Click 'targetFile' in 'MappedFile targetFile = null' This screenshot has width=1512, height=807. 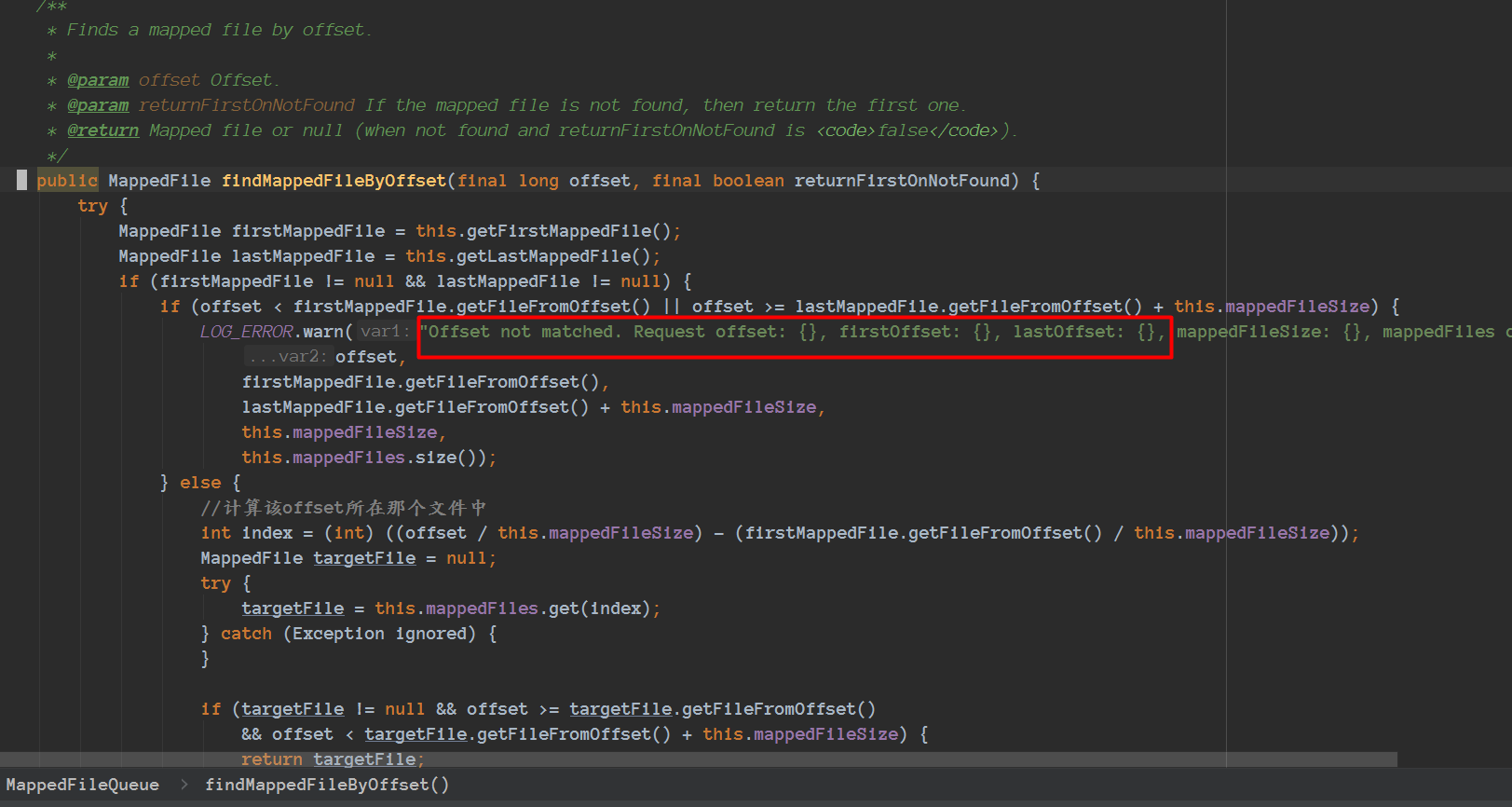364,558
